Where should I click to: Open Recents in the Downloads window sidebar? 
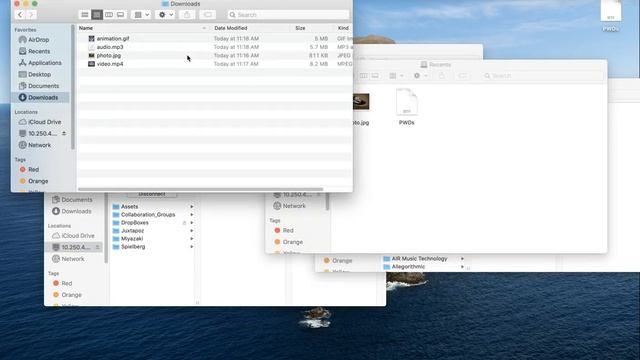[x=39, y=51]
